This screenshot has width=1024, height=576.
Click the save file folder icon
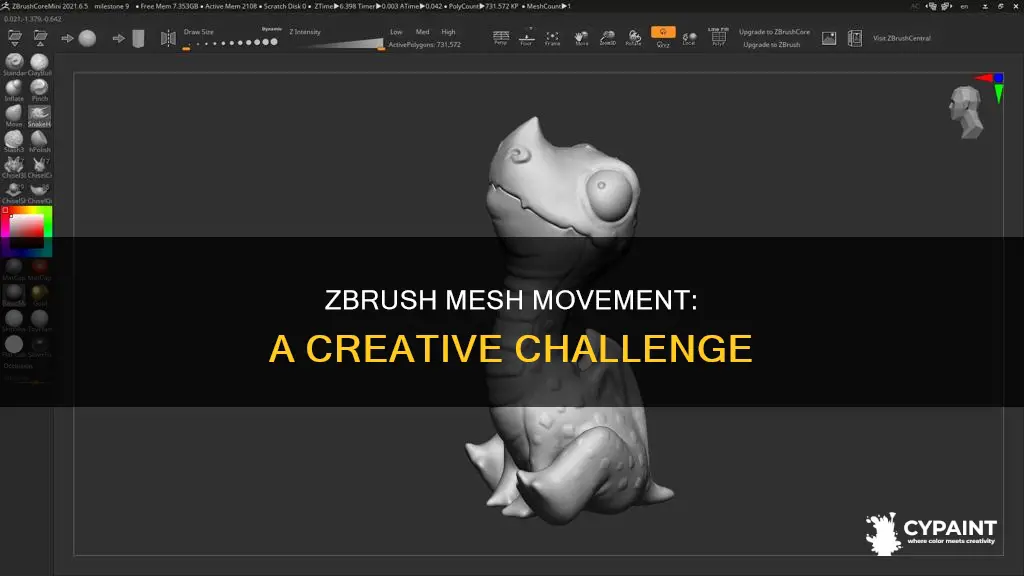tap(40, 38)
